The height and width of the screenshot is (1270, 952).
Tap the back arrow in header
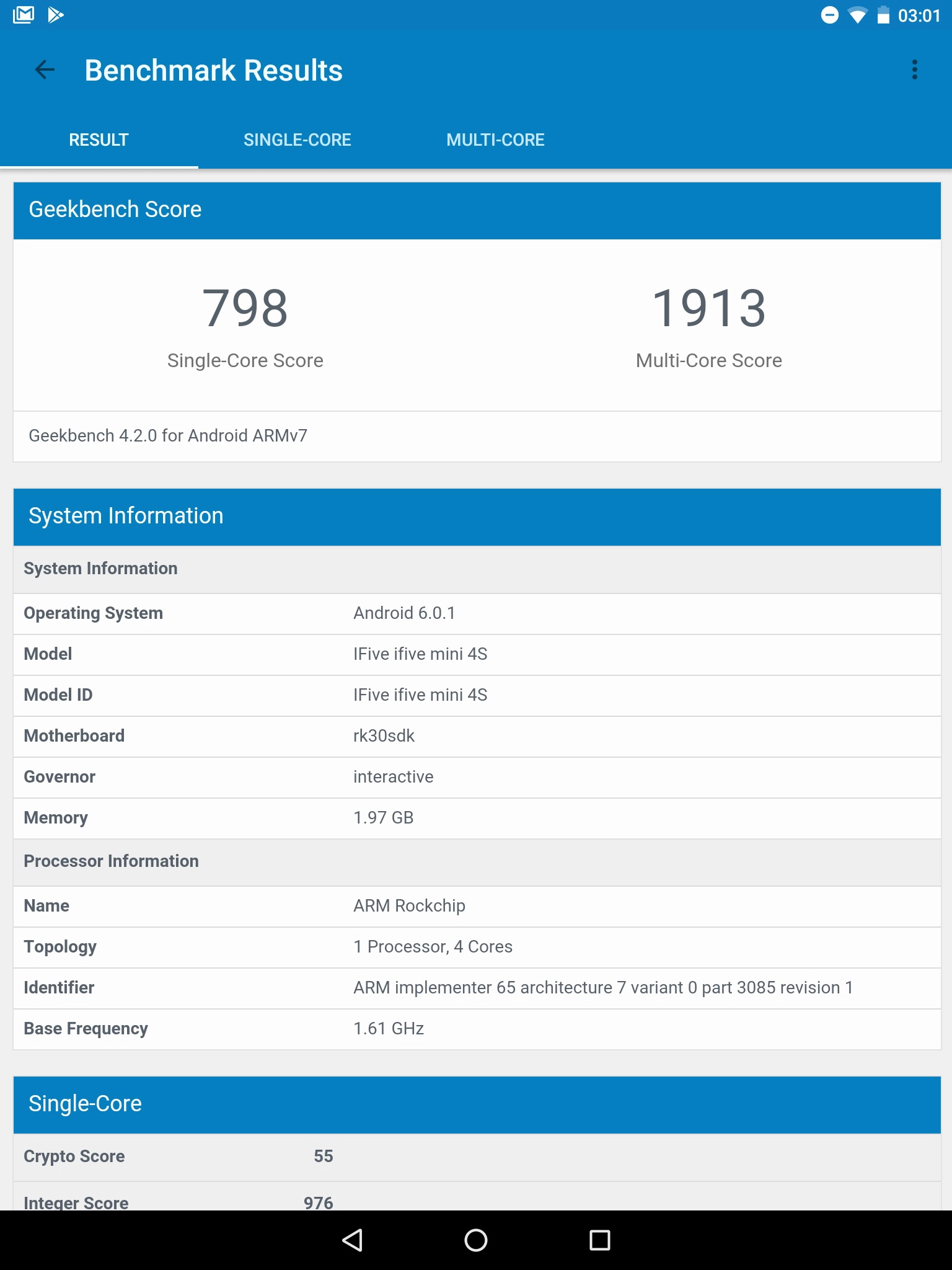pyautogui.click(x=45, y=70)
